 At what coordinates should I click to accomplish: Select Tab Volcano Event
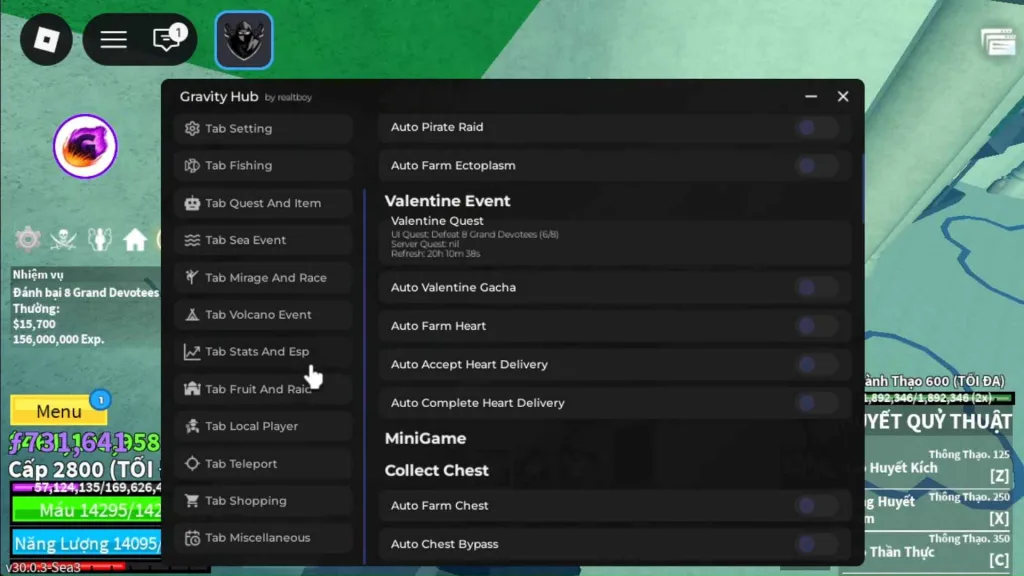(264, 315)
